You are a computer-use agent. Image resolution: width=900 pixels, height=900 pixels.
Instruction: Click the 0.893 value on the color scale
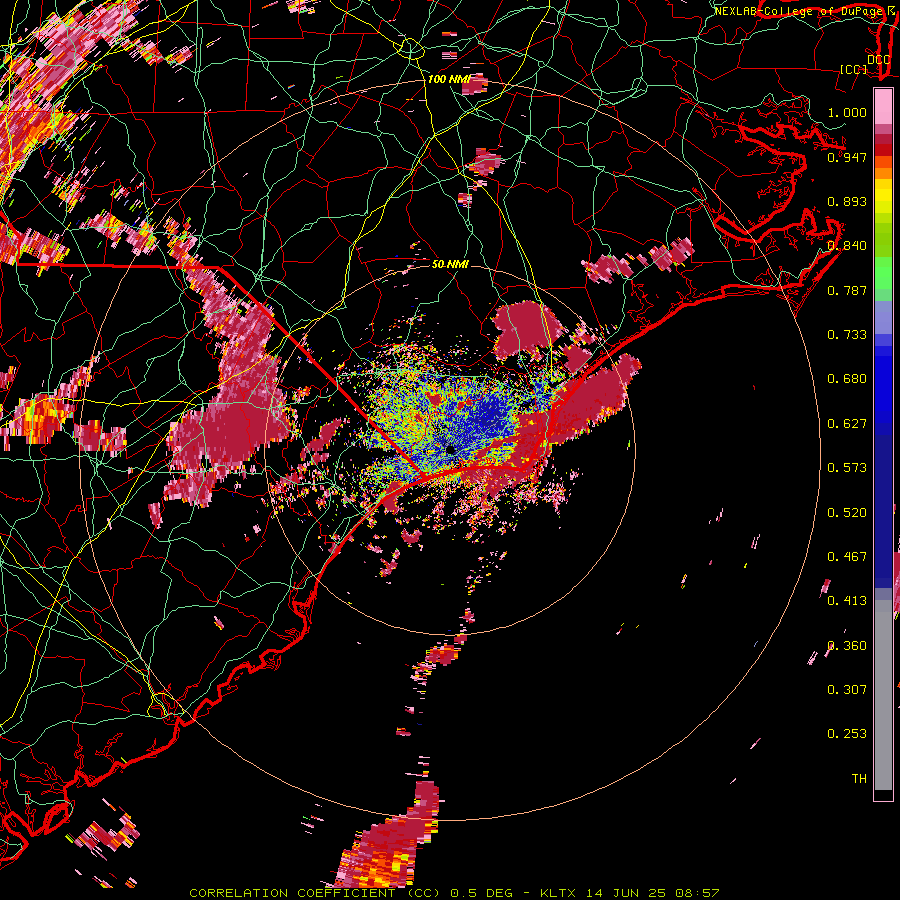pyautogui.click(x=847, y=201)
